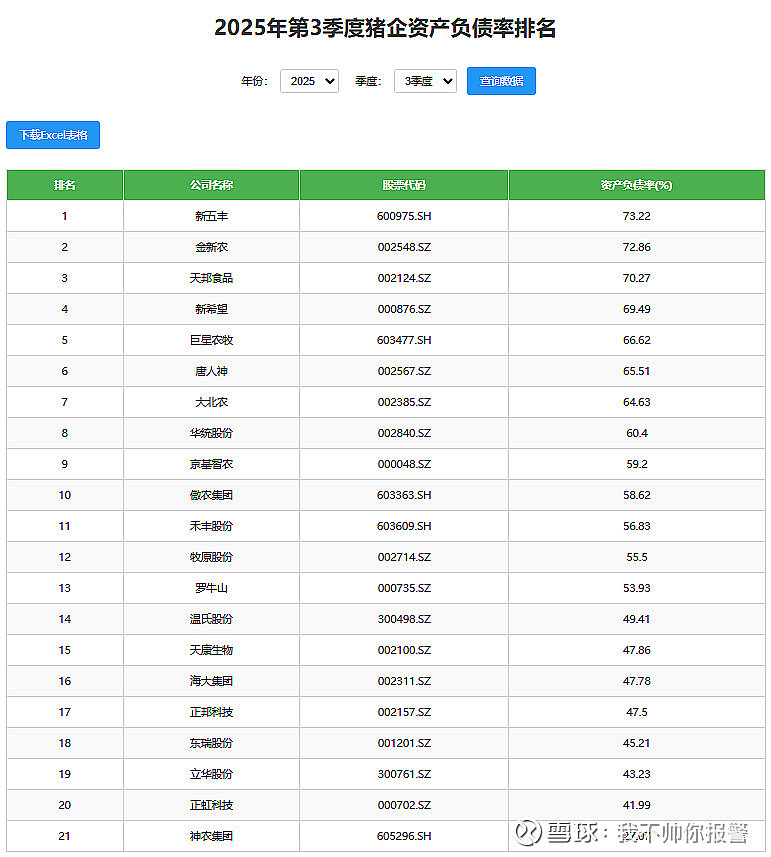The height and width of the screenshot is (857, 771).
Task: Open the 年份 year dropdown showing 2025
Action: [x=309, y=81]
